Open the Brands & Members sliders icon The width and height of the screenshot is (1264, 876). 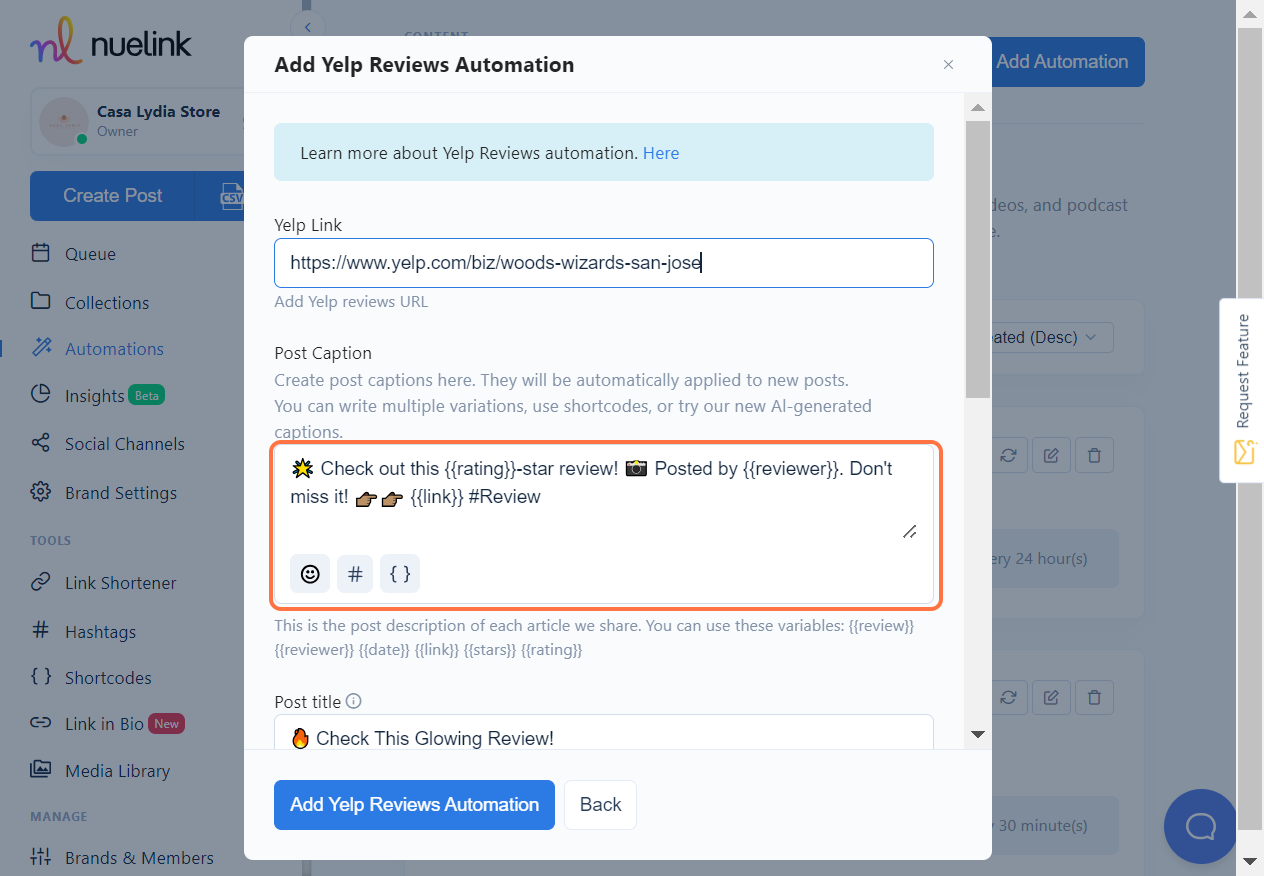[40, 857]
